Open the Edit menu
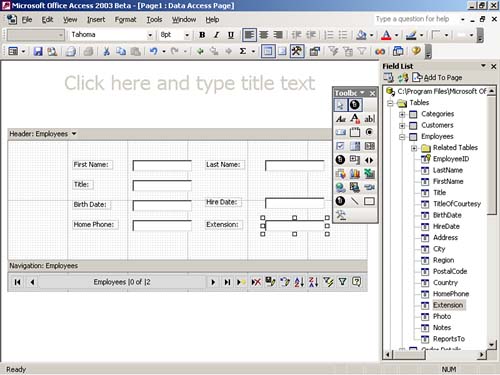Image resolution: width=500 pixels, height=375 pixels. click(x=47, y=20)
